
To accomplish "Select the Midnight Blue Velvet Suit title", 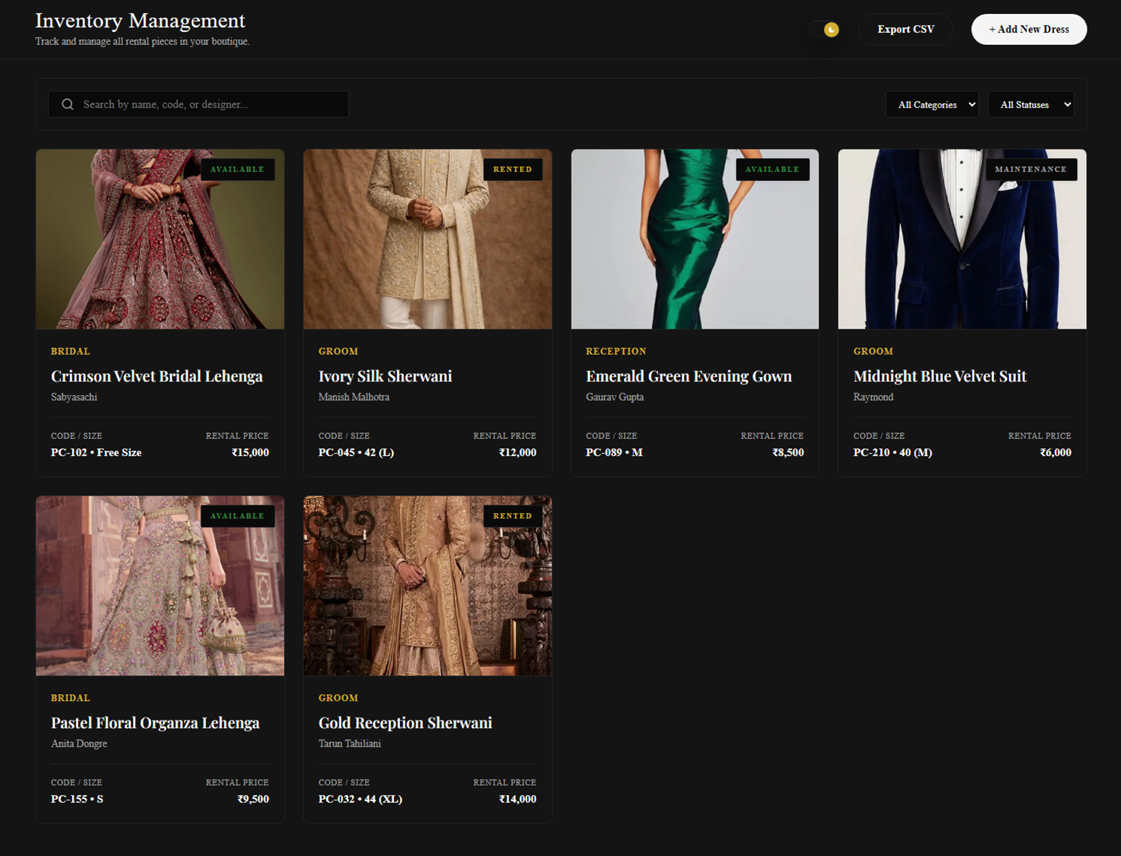I will point(939,376).
